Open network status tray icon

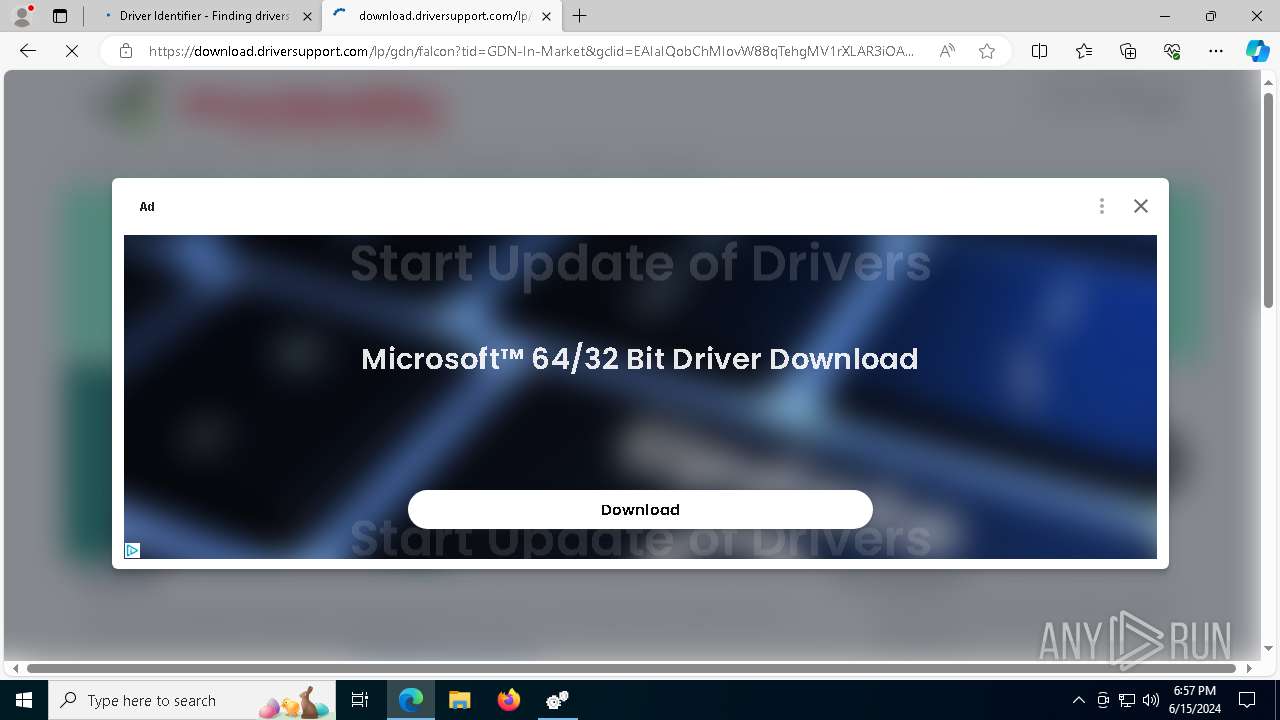[1127, 700]
